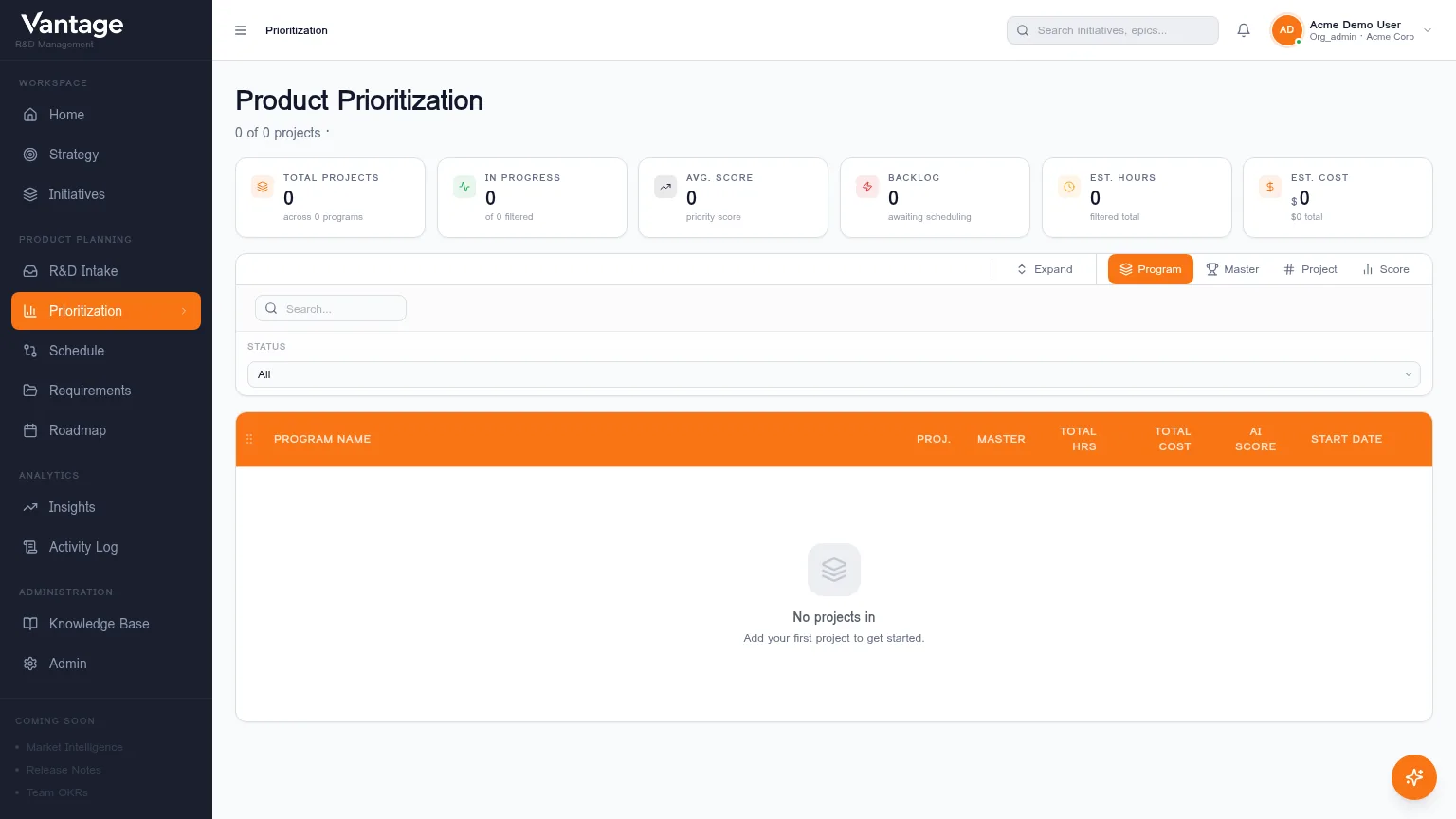Click the empty-state layers icon
Screen dimensions: 1456x819
[x=834, y=570]
